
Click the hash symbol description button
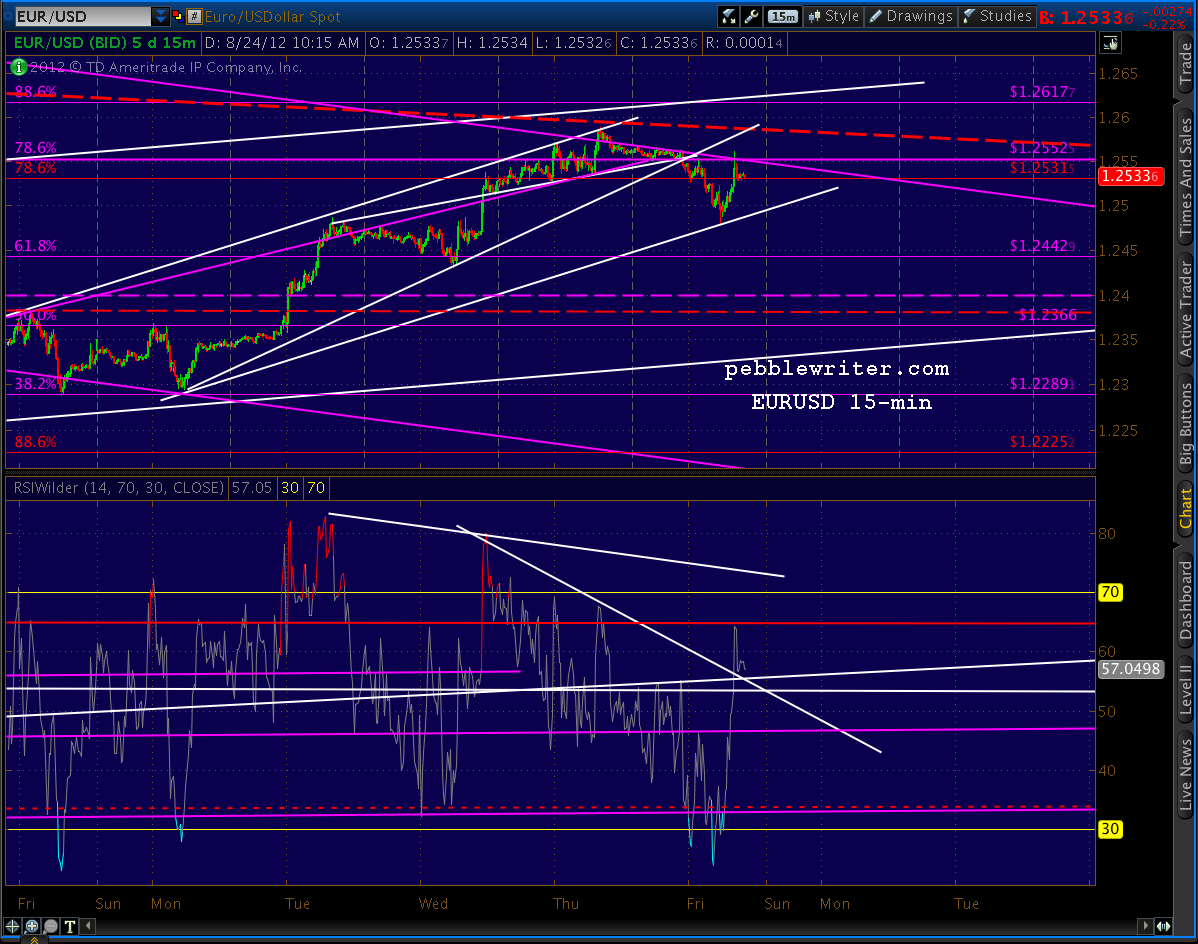(194, 16)
